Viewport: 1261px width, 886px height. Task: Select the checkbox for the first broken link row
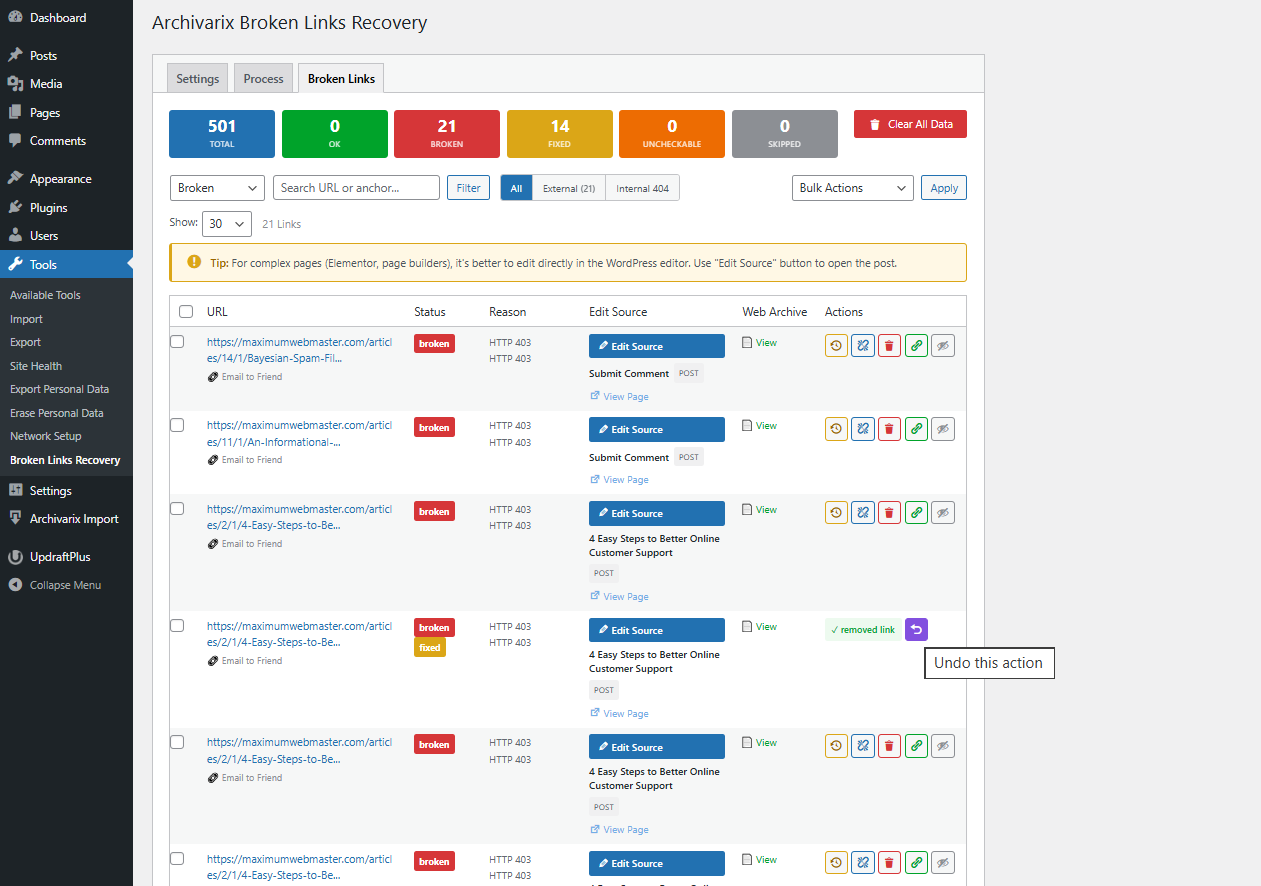(x=177, y=340)
